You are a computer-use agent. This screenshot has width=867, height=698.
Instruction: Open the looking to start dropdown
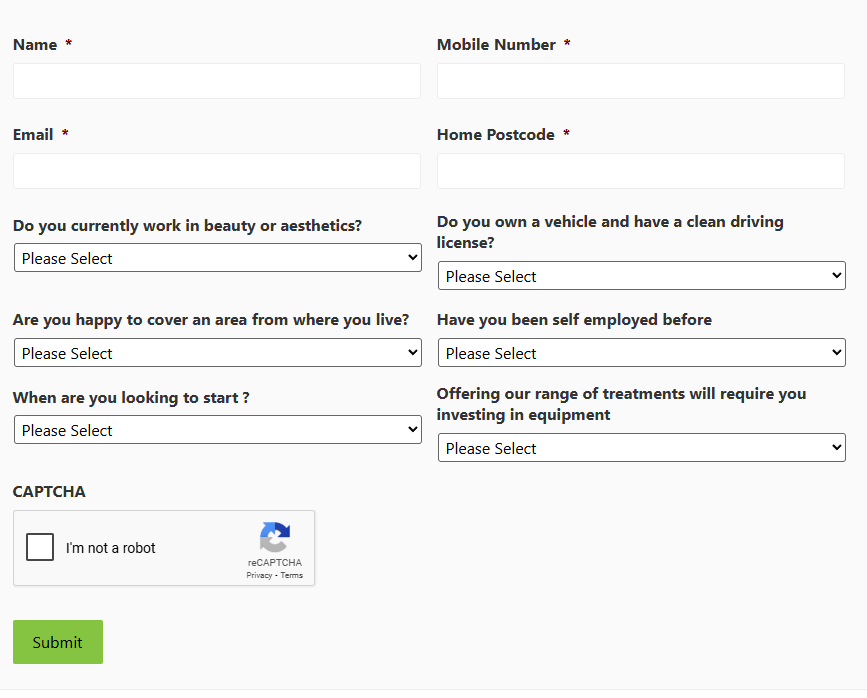tap(218, 430)
